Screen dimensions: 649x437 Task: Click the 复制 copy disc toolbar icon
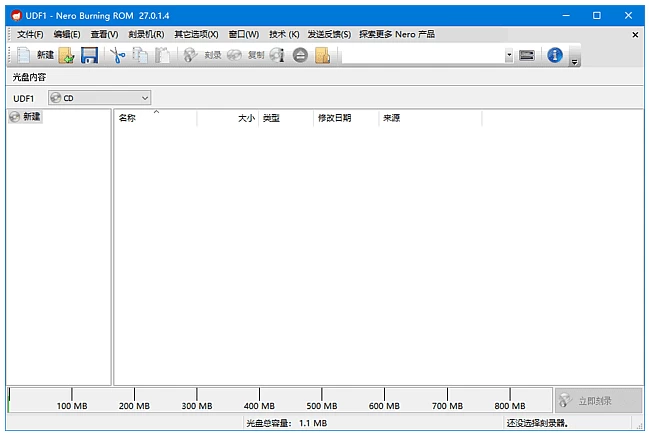[x=245, y=56]
